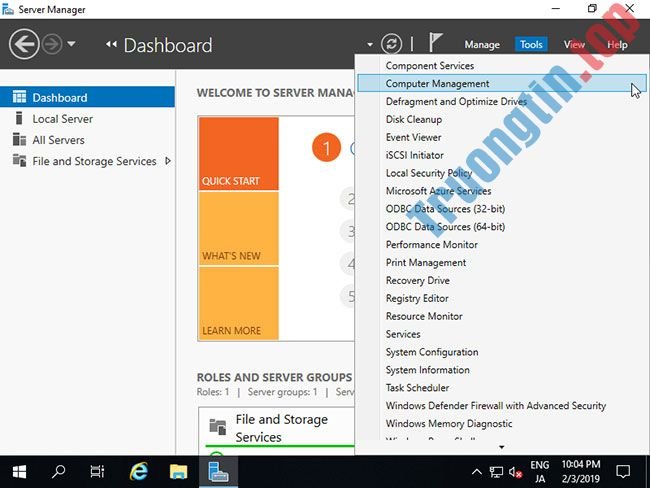The width and height of the screenshot is (650, 488).
Task: Open the Manage menu
Action: pyautogui.click(x=482, y=44)
